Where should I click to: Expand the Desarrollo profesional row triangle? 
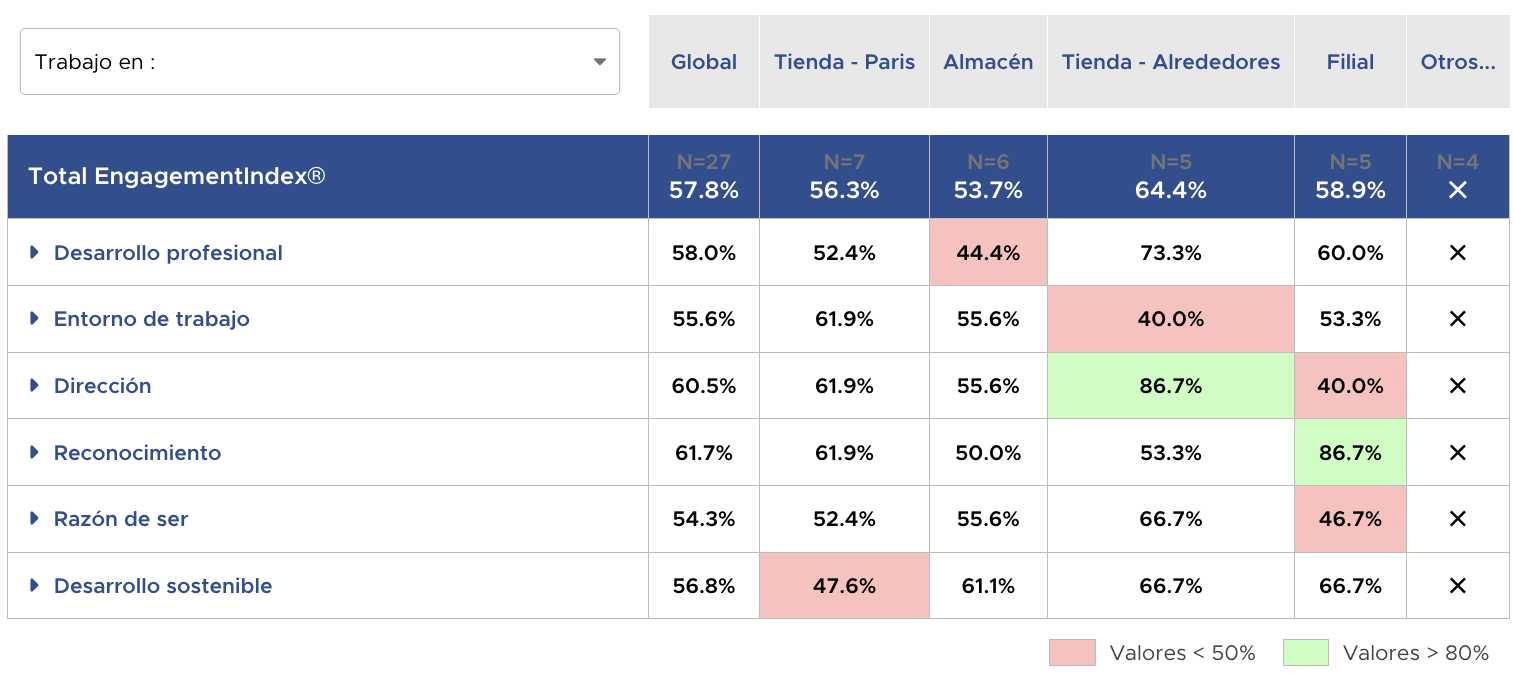coord(34,253)
